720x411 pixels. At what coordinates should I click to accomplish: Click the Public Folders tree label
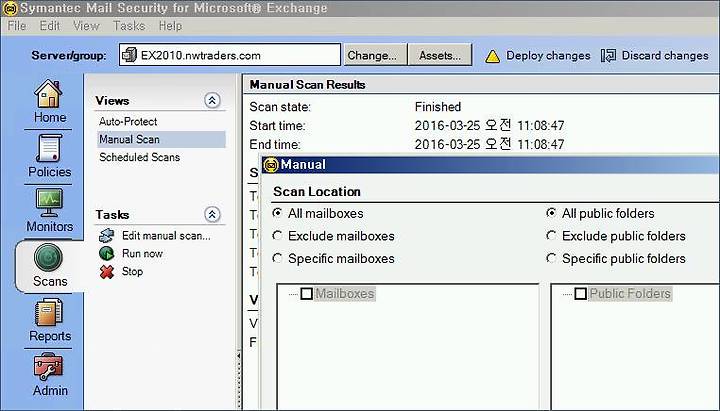(x=630, y=293)
